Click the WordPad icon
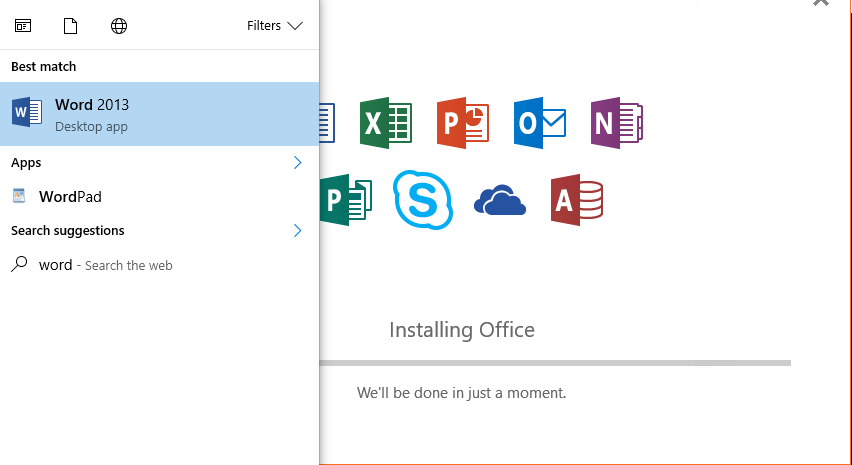The image size is (852, 465). pos(19,196)
